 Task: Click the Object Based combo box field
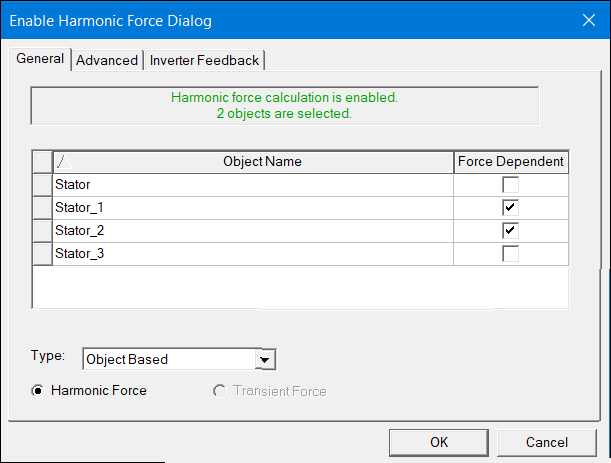point(168,359)
